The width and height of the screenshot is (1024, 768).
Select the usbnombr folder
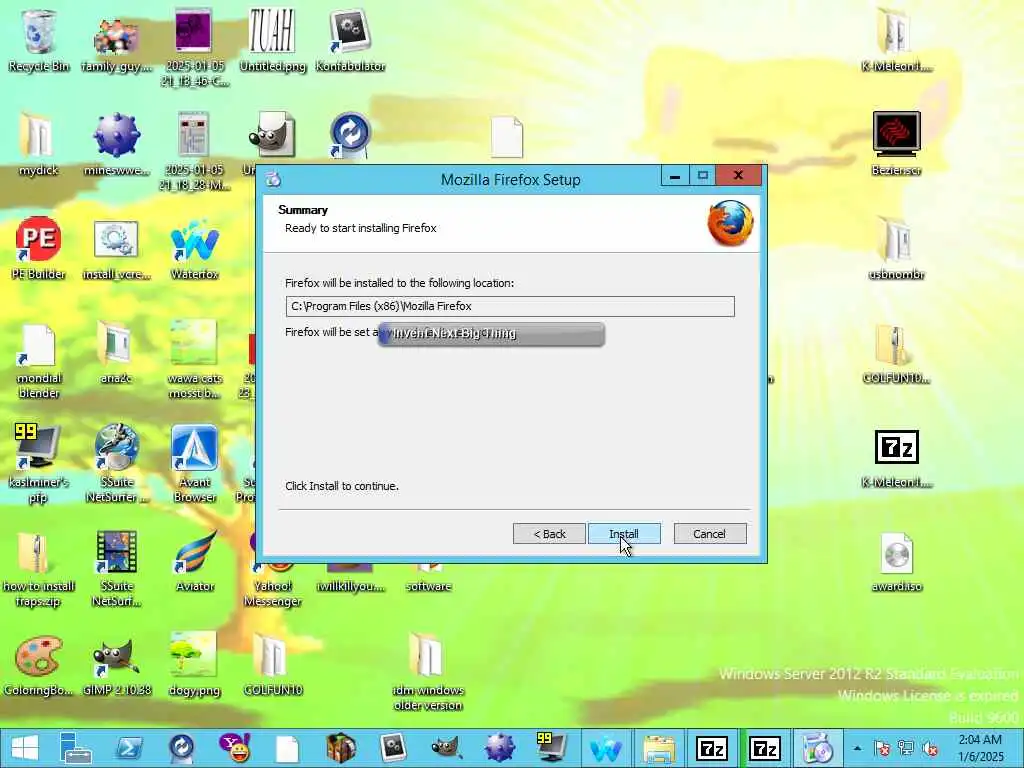896,248
